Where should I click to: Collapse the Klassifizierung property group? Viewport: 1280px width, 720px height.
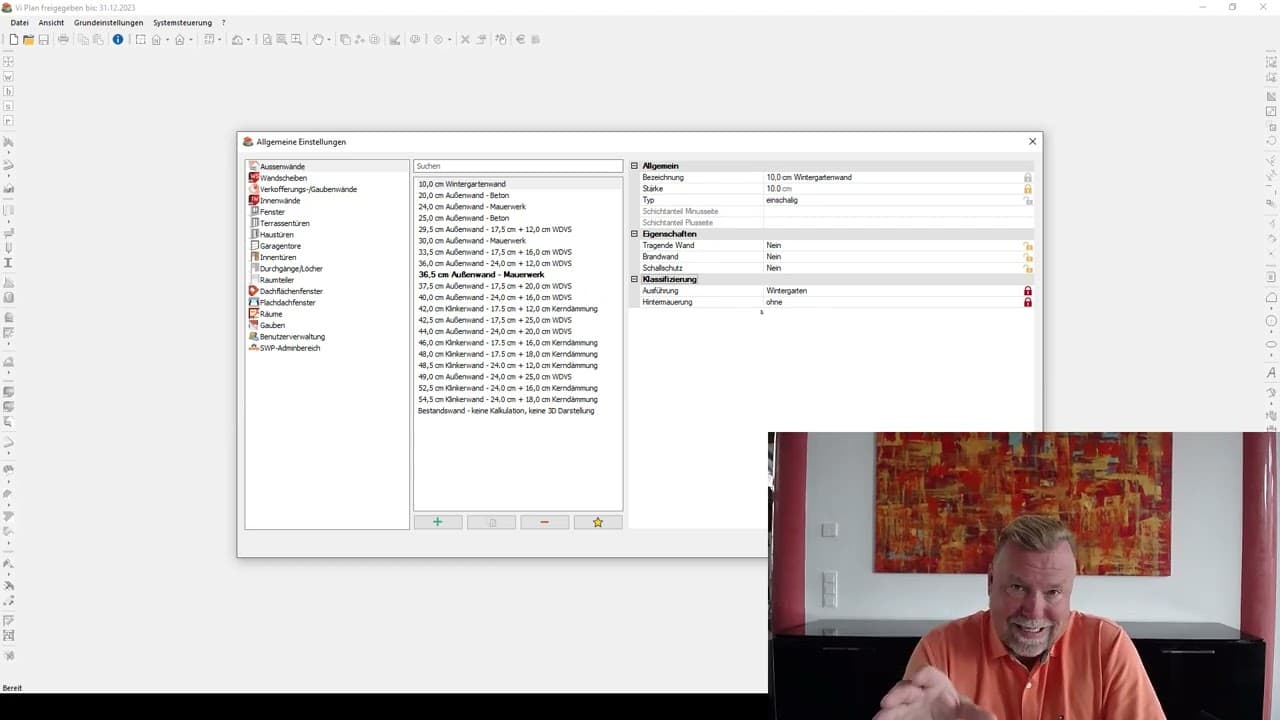(x=634, y=279)
